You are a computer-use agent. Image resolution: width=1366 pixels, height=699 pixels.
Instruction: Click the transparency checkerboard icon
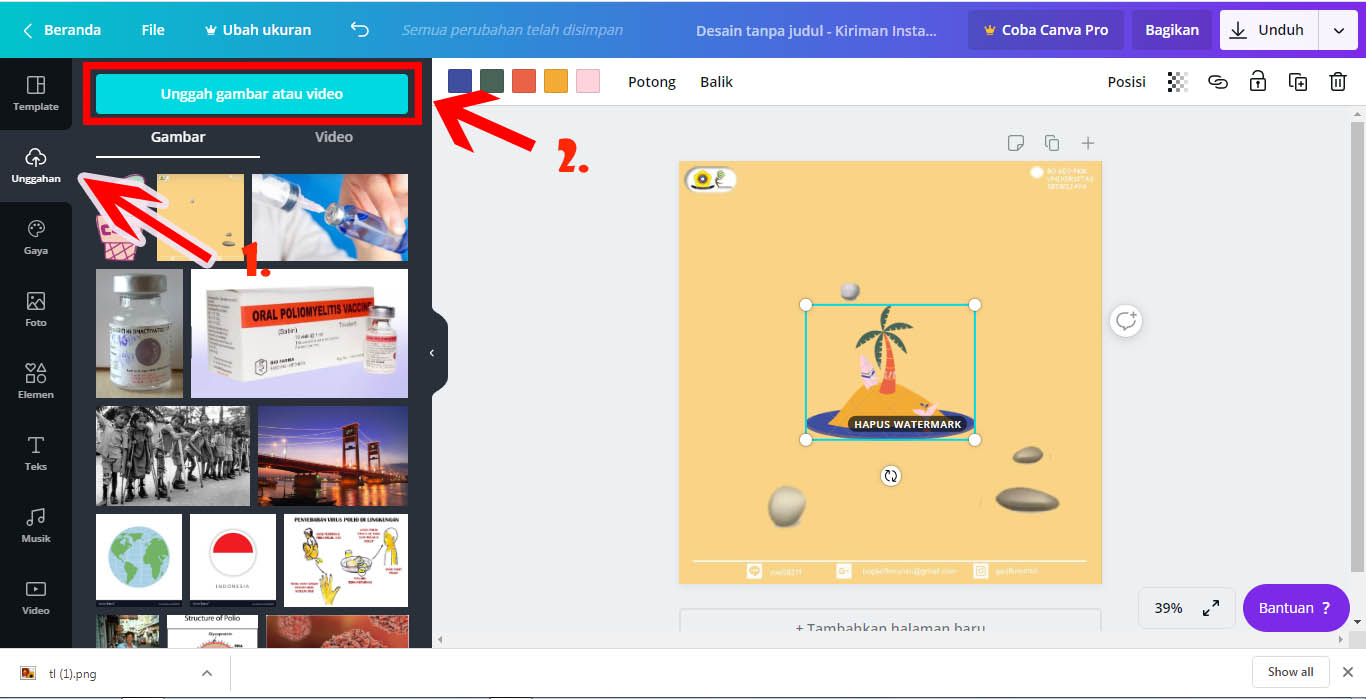1178,82
